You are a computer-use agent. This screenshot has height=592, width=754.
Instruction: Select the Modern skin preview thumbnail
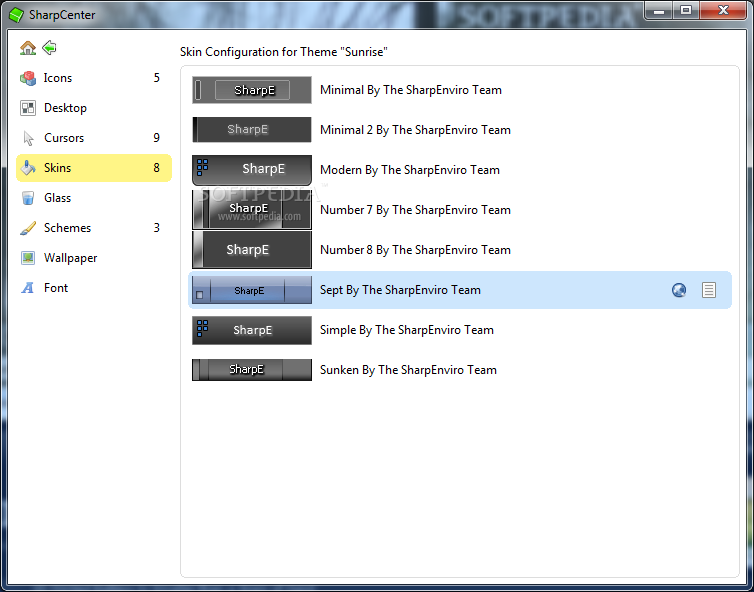pyautogui.click(x=251, y=170)
